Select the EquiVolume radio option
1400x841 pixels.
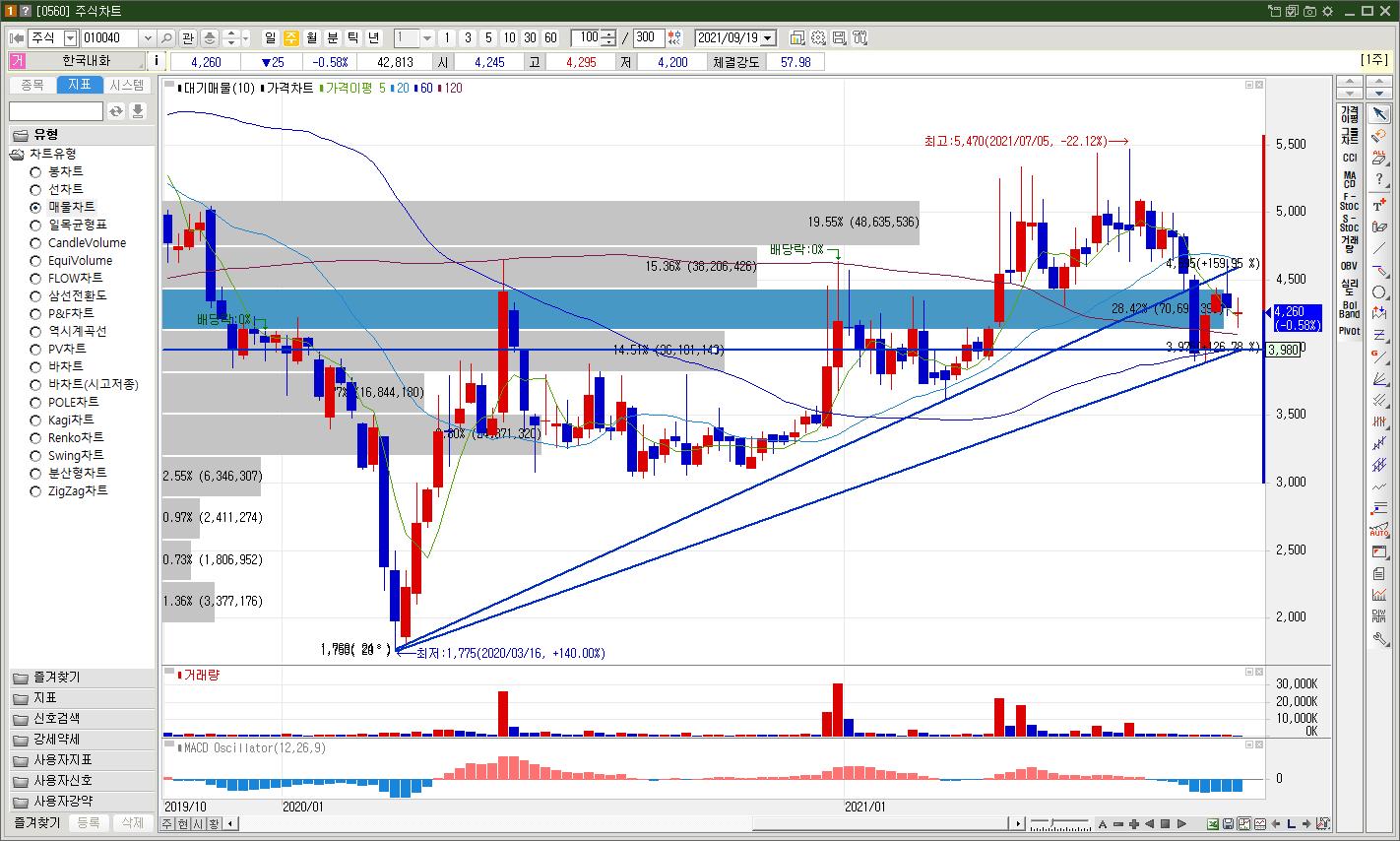pyautogui.click(x=35, y=261)
